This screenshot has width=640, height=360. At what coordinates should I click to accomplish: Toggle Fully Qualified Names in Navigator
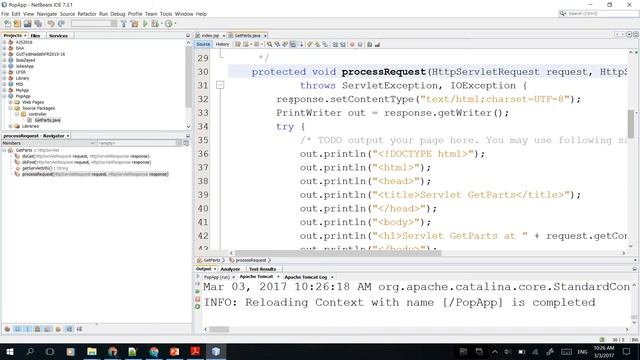point(58,329)
